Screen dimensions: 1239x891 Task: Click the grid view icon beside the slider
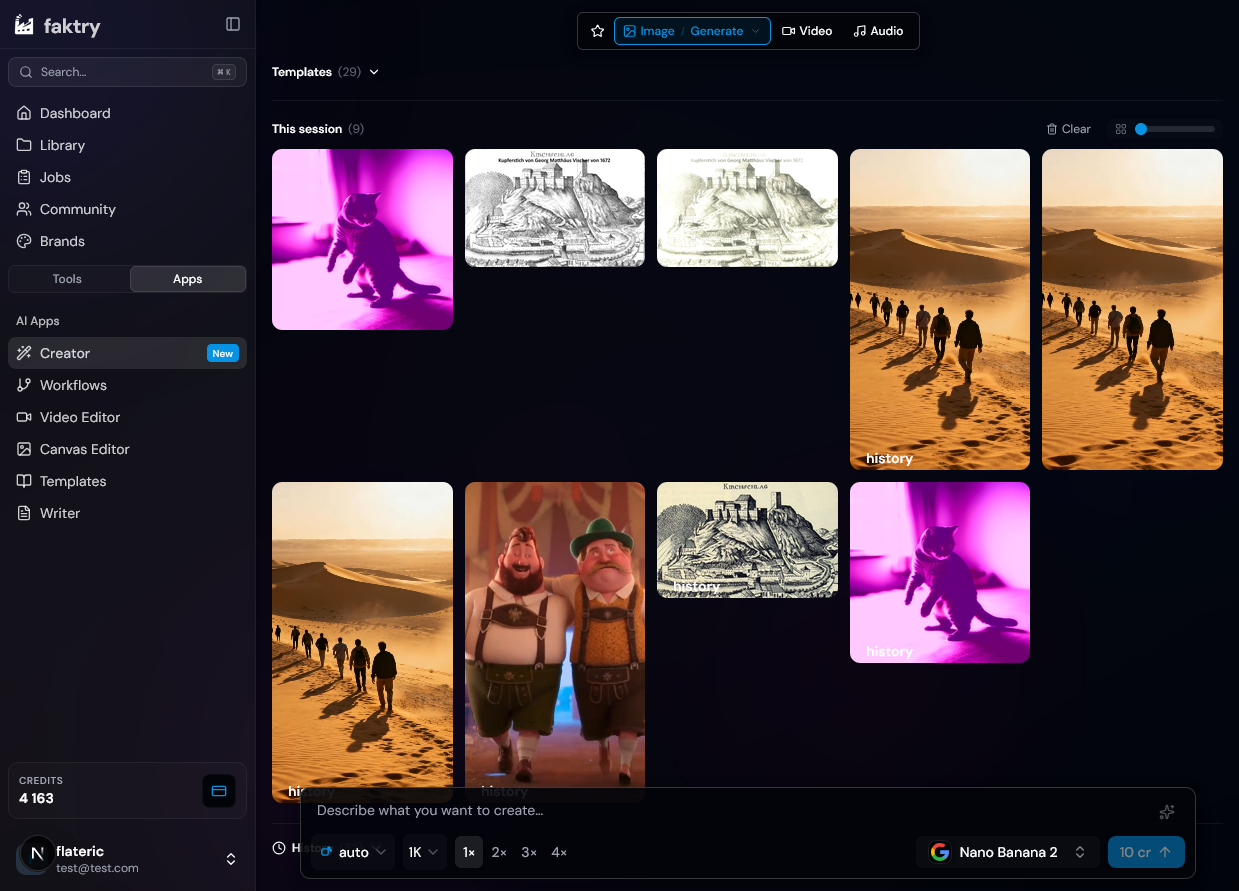(x=1121, y=129)
